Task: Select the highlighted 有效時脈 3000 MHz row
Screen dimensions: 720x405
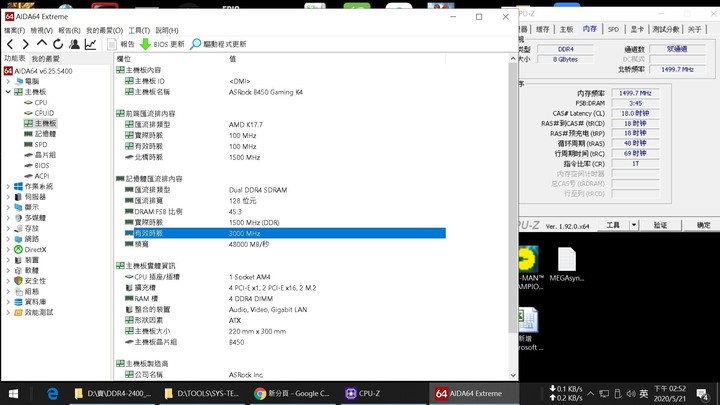Action: [x=280, y=233]
